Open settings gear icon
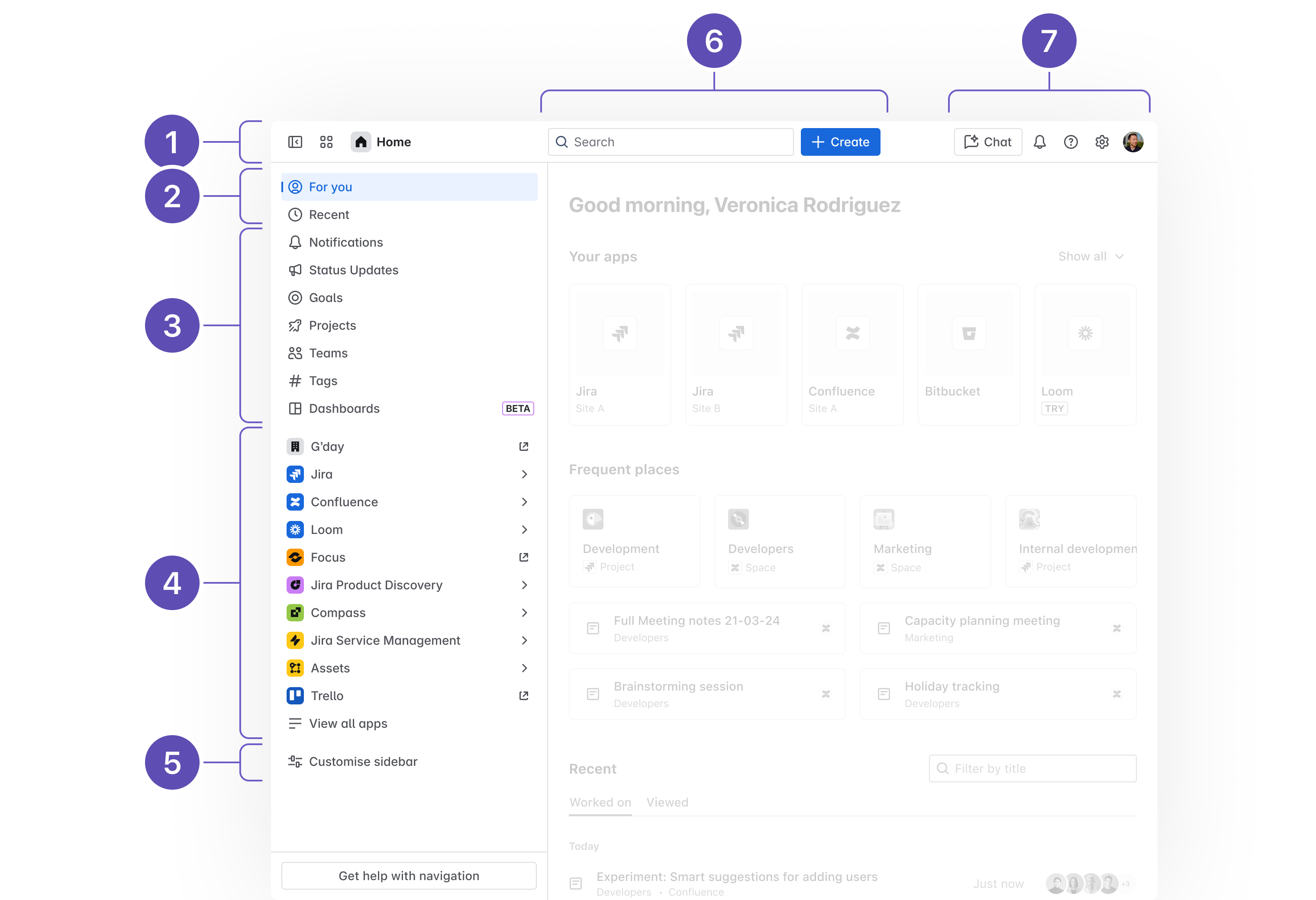Image resolution: width=1316 pixels, height=900 pixels. coord(1102,142)
